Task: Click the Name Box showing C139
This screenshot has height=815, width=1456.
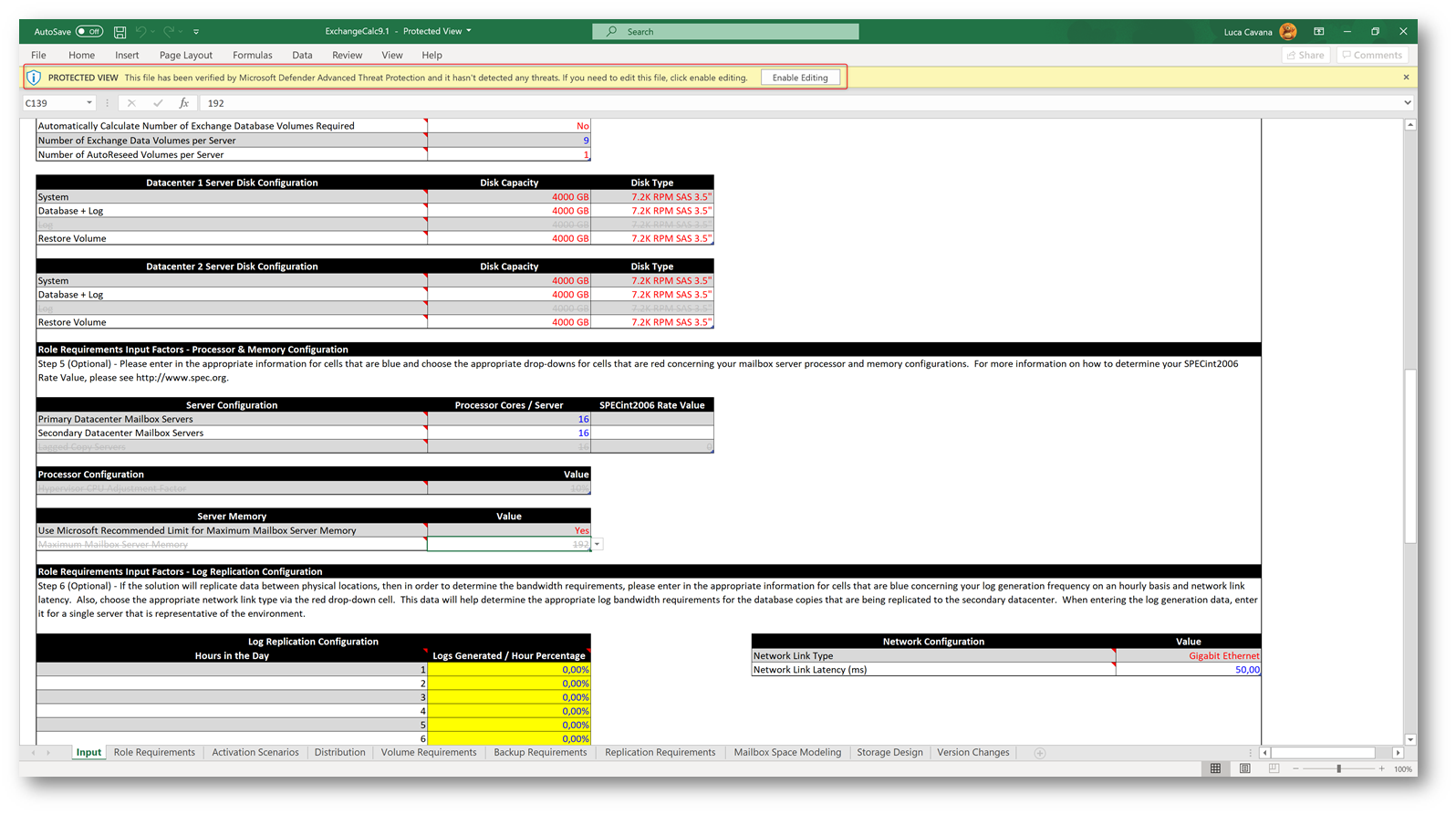Action: pyautogui.click(x=53, y=103)
